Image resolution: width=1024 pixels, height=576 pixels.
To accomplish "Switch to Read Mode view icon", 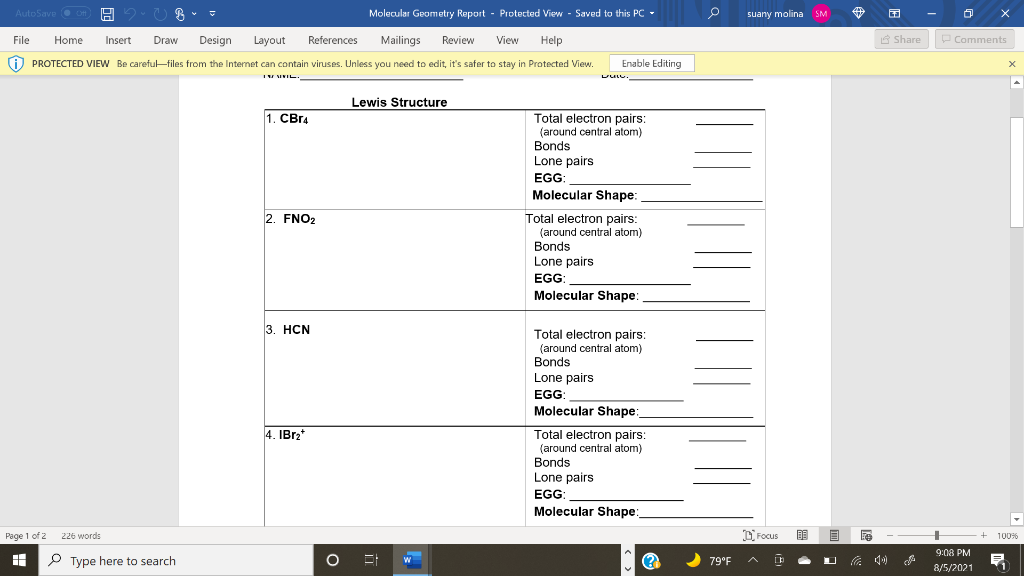I will click(803, 536).
